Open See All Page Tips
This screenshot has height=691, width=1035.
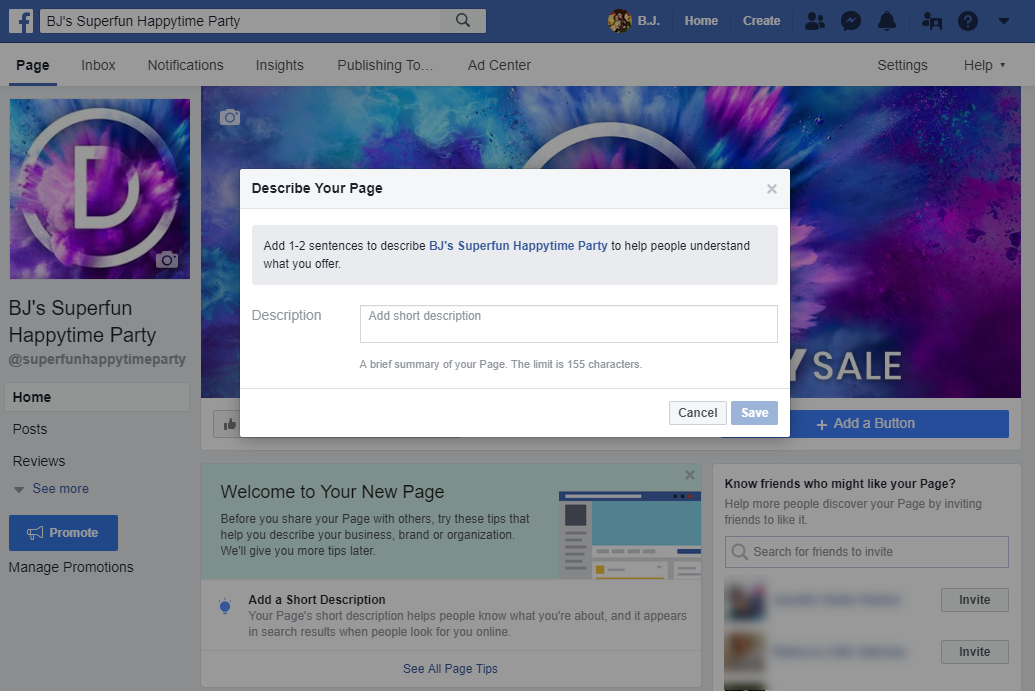click(450, 668)
